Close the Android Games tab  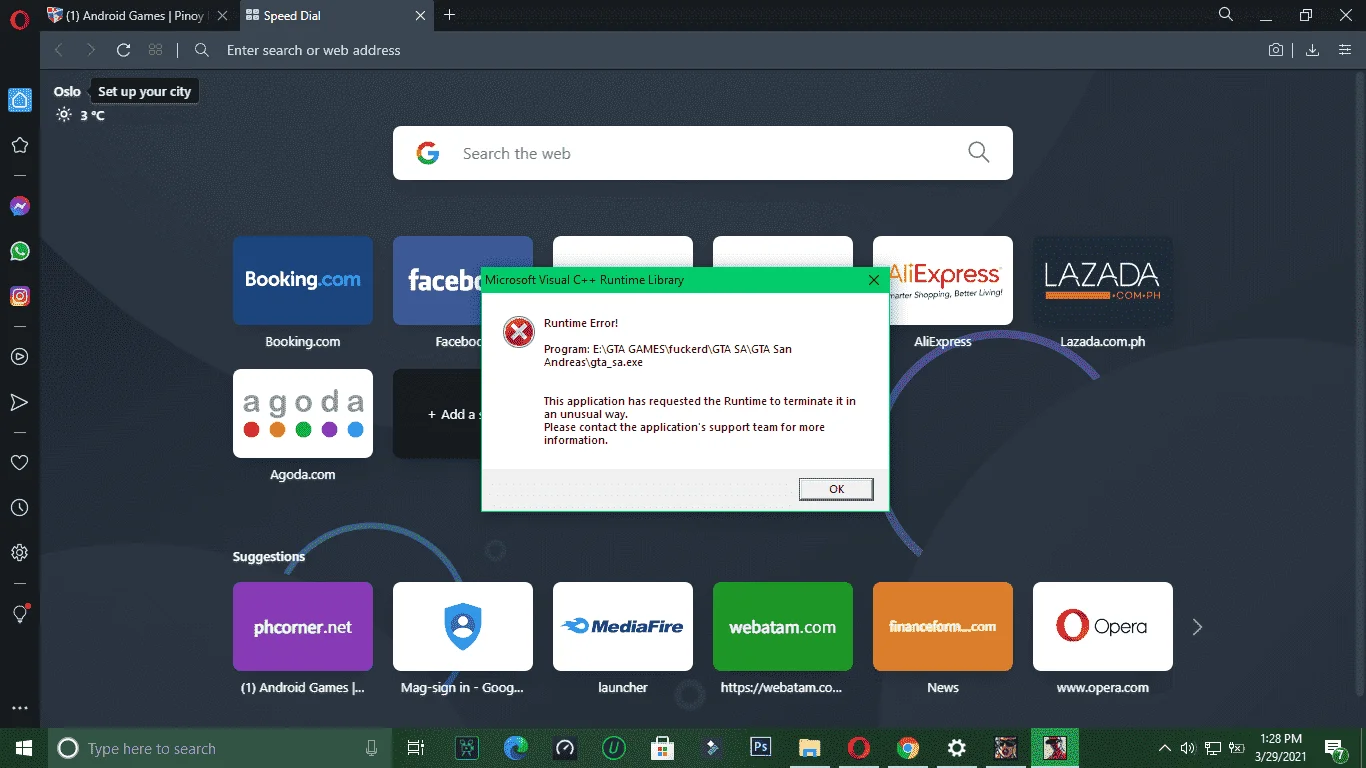[222, 15]
